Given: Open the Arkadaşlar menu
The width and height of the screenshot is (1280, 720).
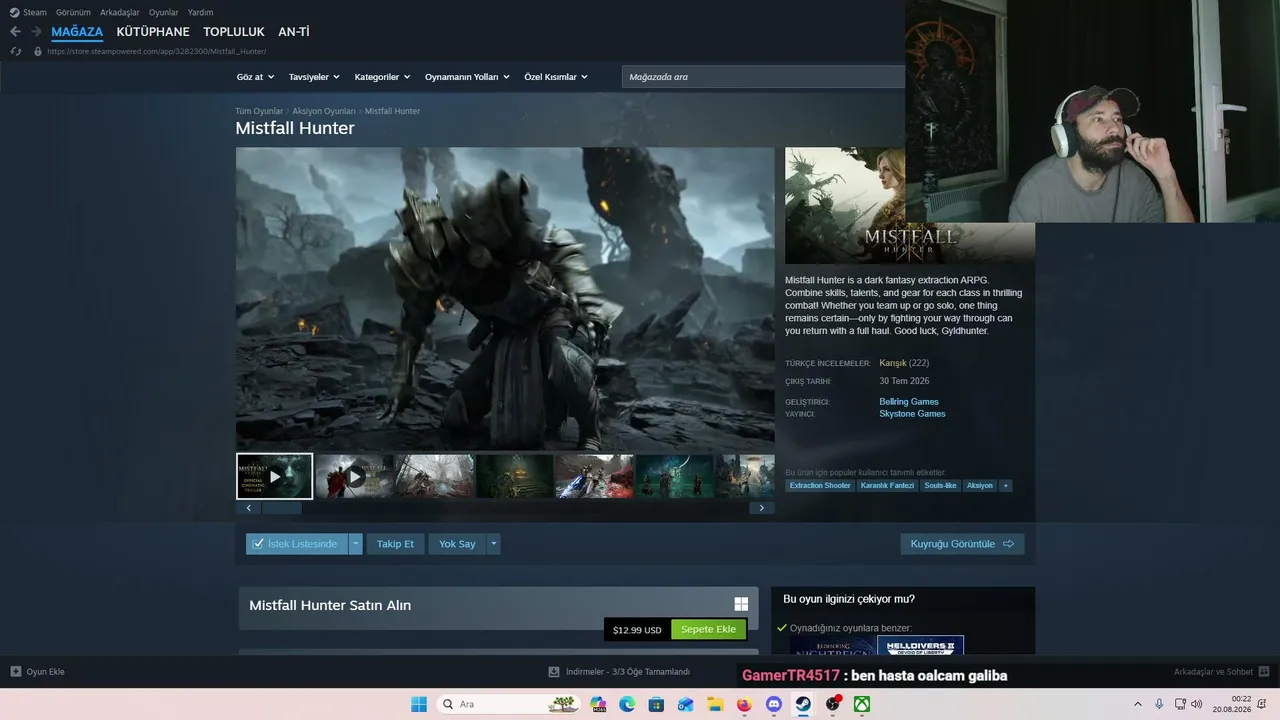Looking at the screenshot, I should pos(120,13).
